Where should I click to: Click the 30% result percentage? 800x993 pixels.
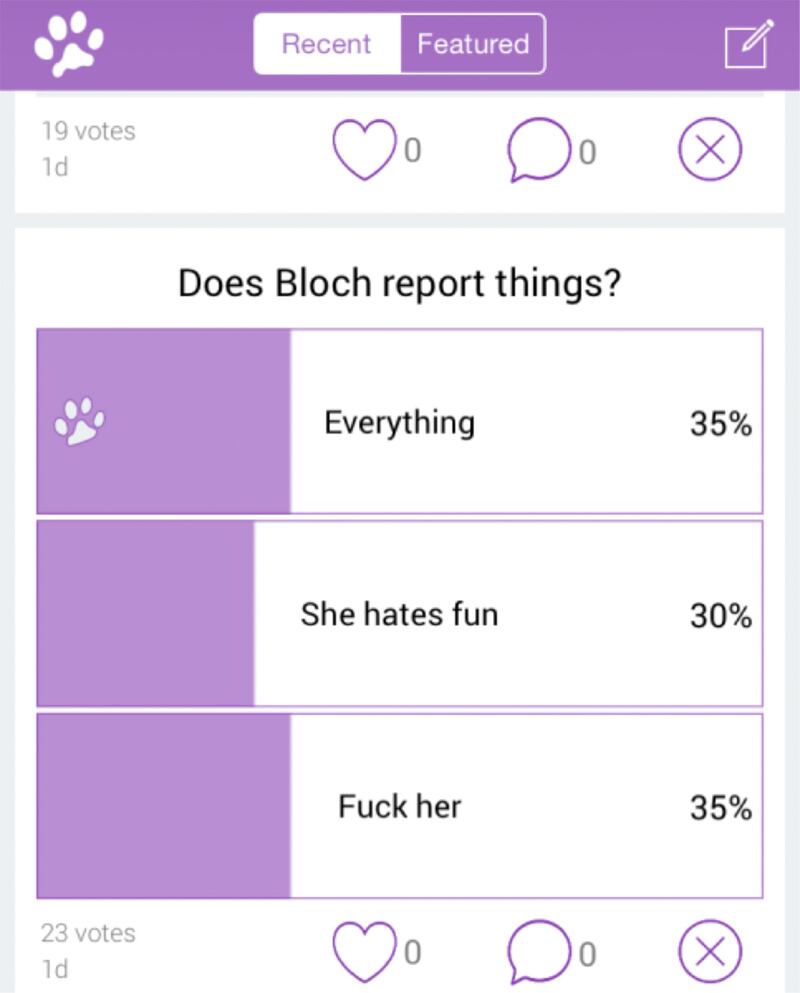(x=720, y=615)
